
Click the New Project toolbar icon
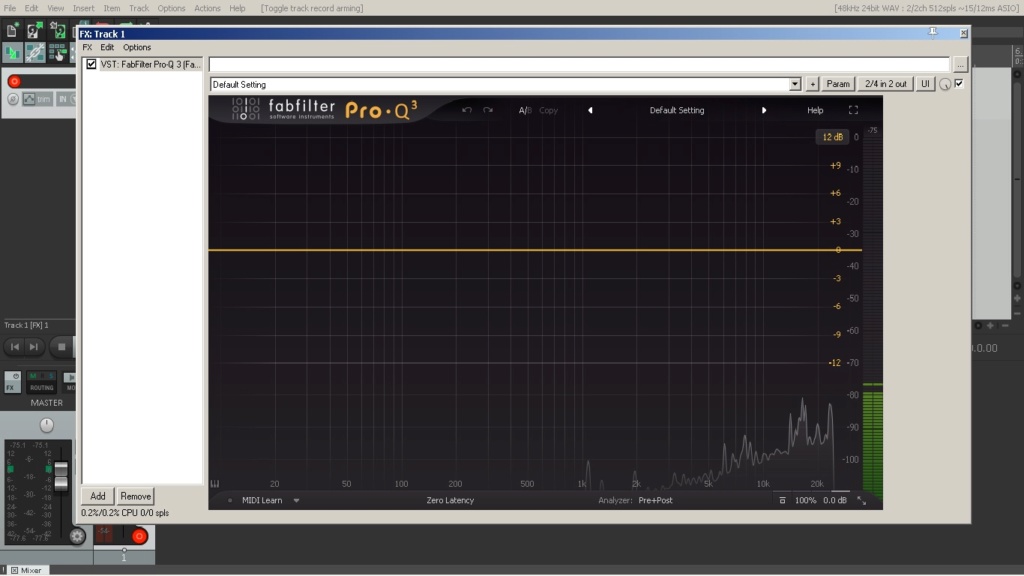tap(12, 30)
